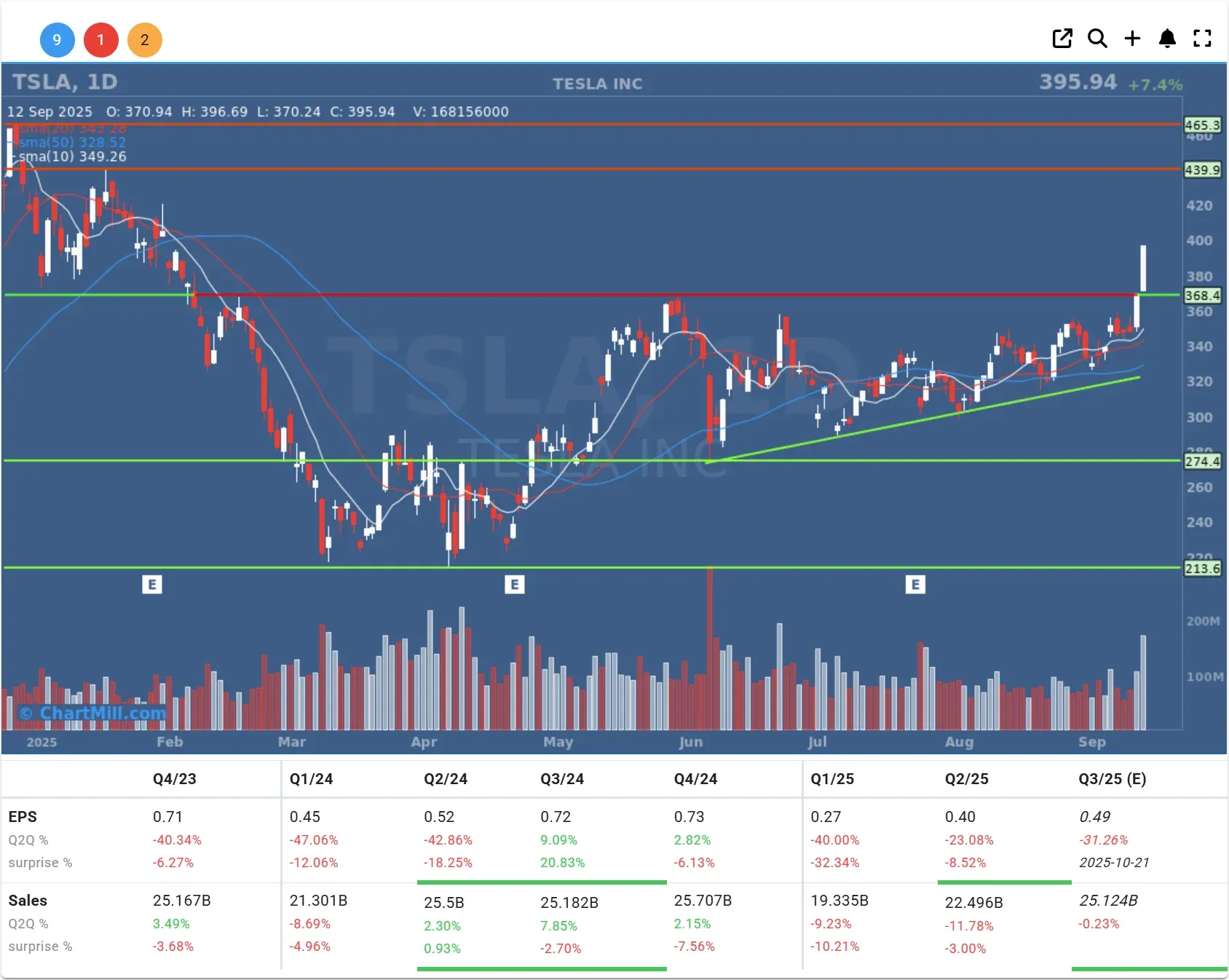Image resolution: width=1229 pixels, height=980 pixels.
Task: Click the 200M volume axis label
Action: pos(1203,621)
